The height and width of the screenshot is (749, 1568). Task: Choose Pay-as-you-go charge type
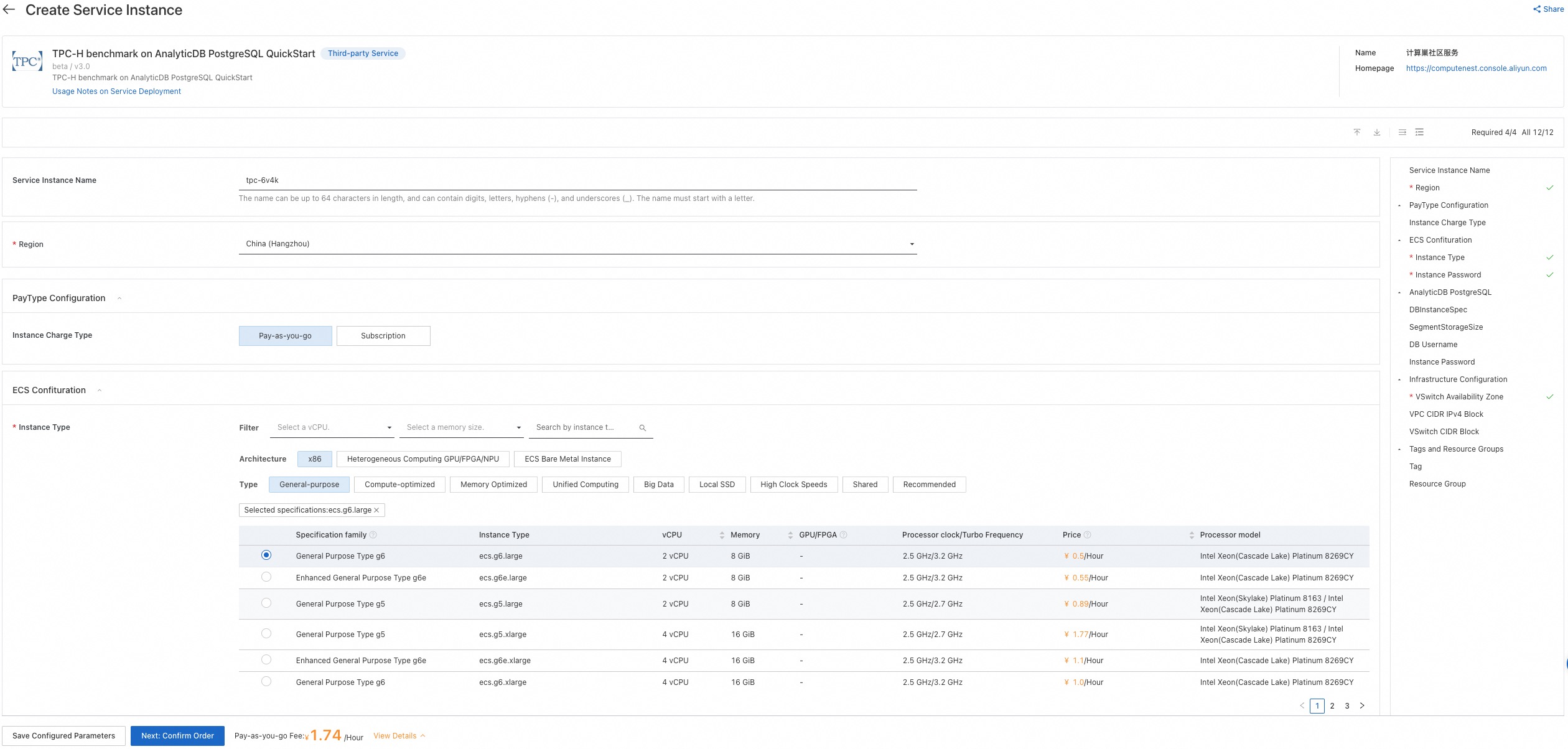(x=286, y=336)
